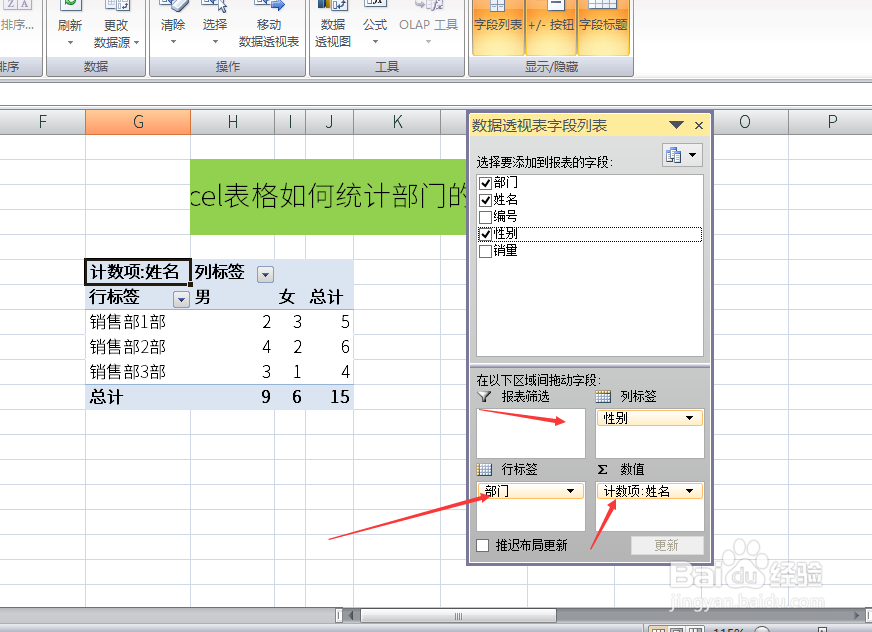Toggle the 性别 field checkbox

coord(485,234)
